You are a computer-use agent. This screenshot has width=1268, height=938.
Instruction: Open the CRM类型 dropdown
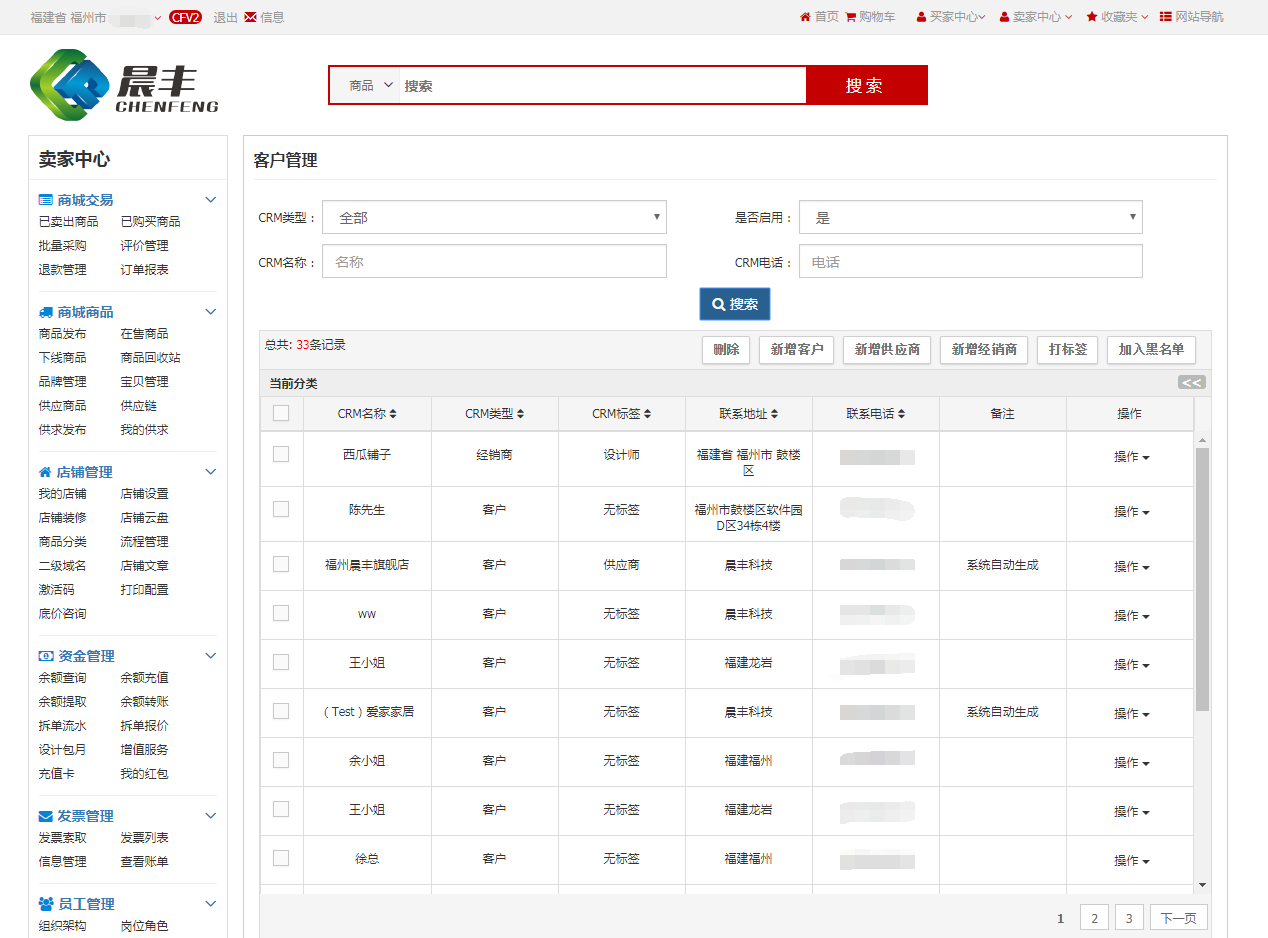pos(494,217)
